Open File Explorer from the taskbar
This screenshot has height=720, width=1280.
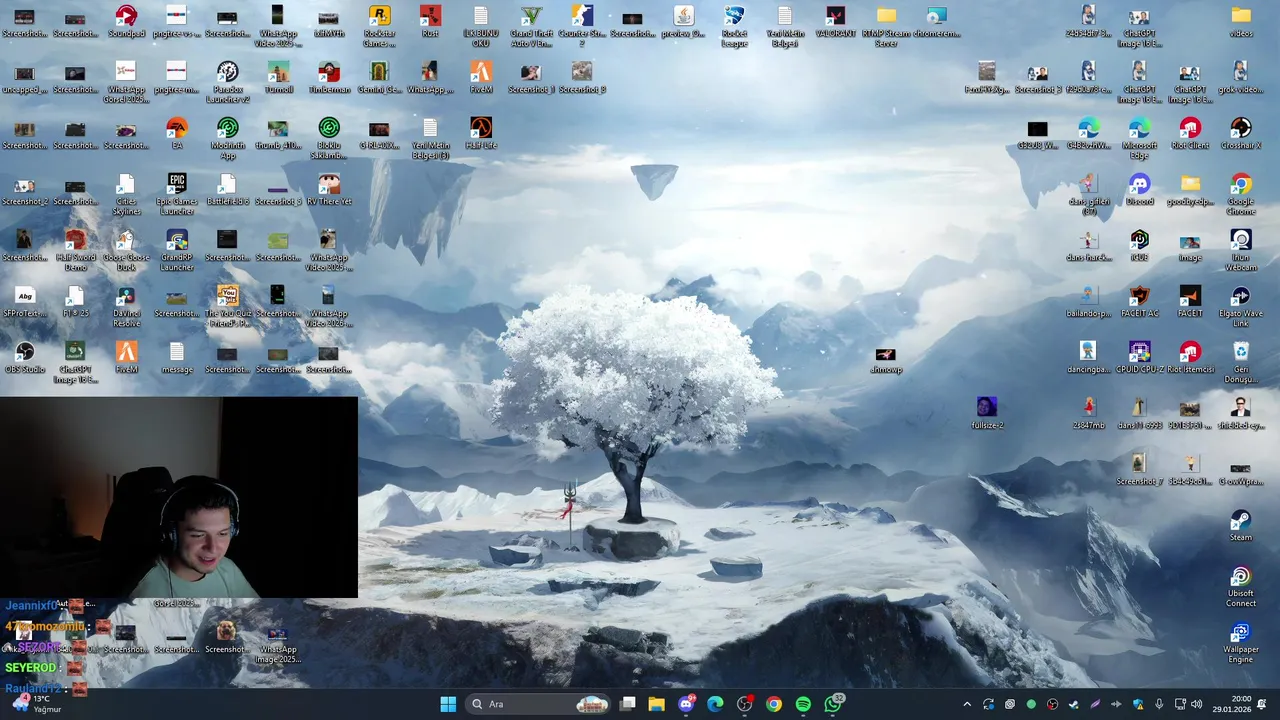656,704
